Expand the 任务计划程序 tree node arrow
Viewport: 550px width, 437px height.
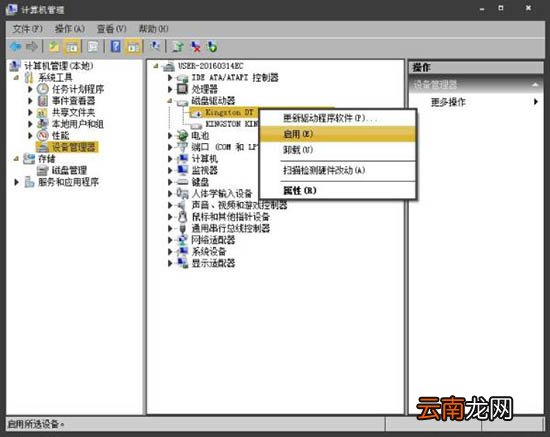click(x=30, y=89)
